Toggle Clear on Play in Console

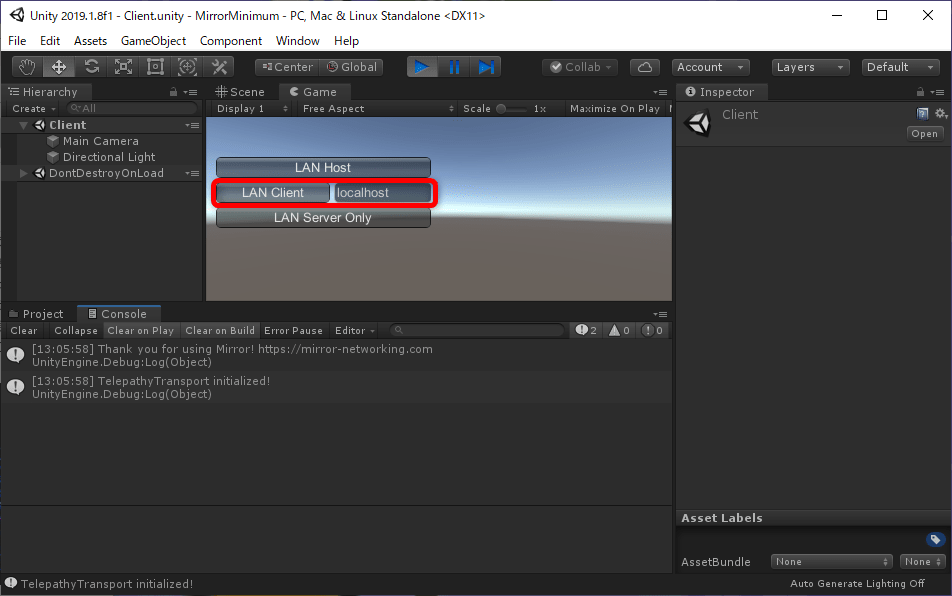(x=141, y=330)
